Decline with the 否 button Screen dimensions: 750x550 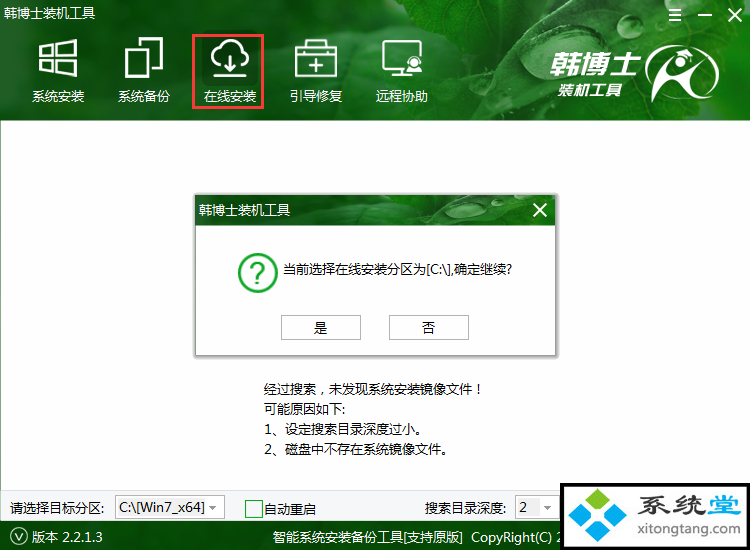point(429,328)
